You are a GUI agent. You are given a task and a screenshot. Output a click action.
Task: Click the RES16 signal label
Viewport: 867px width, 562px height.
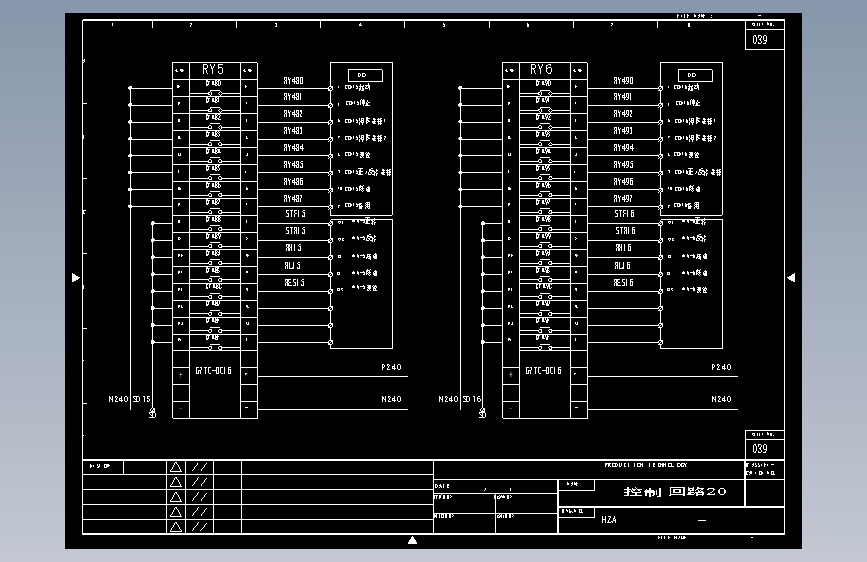(x=623, y=283)
